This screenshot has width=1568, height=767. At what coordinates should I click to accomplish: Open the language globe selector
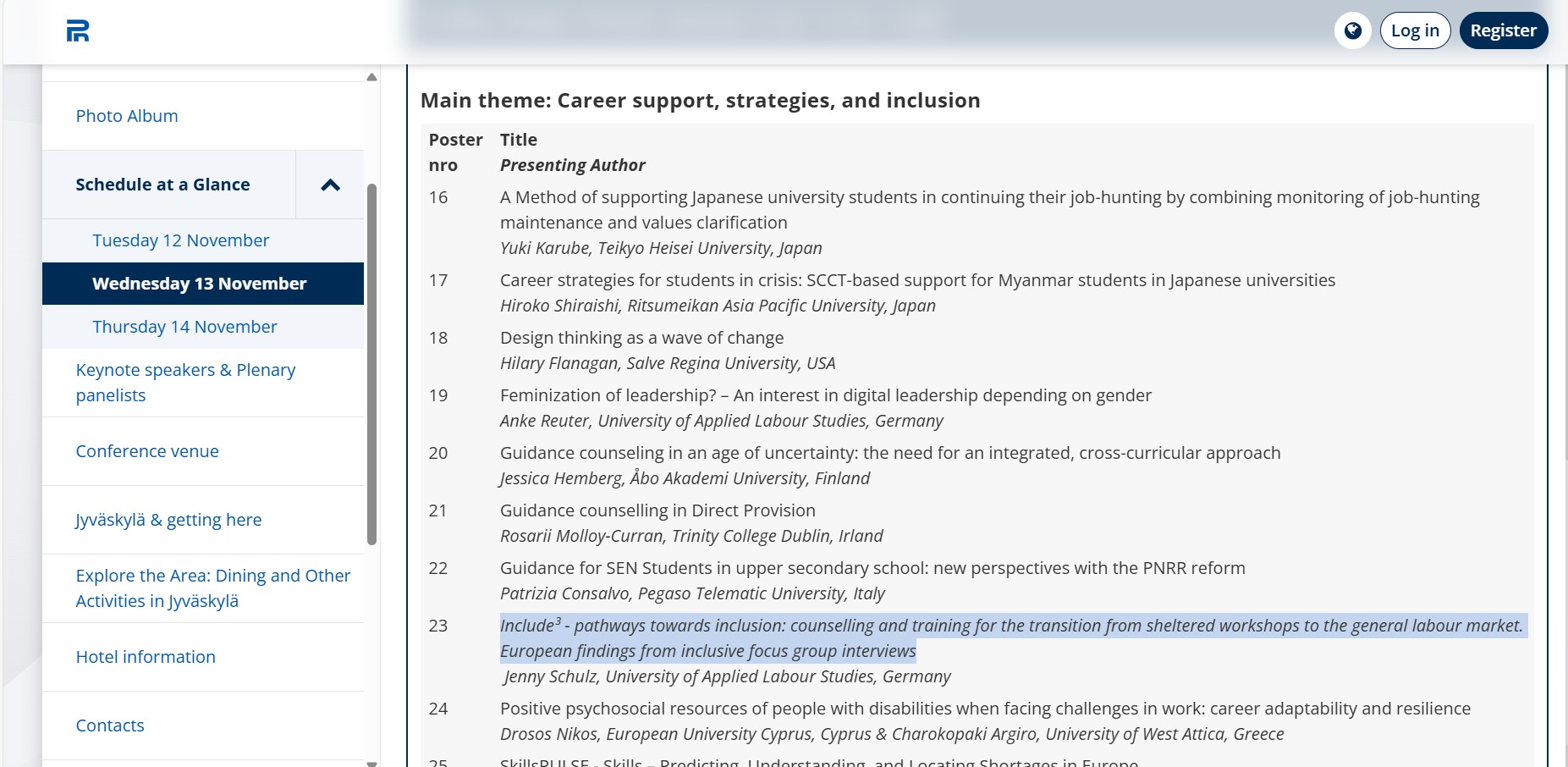coord(1352,30)
